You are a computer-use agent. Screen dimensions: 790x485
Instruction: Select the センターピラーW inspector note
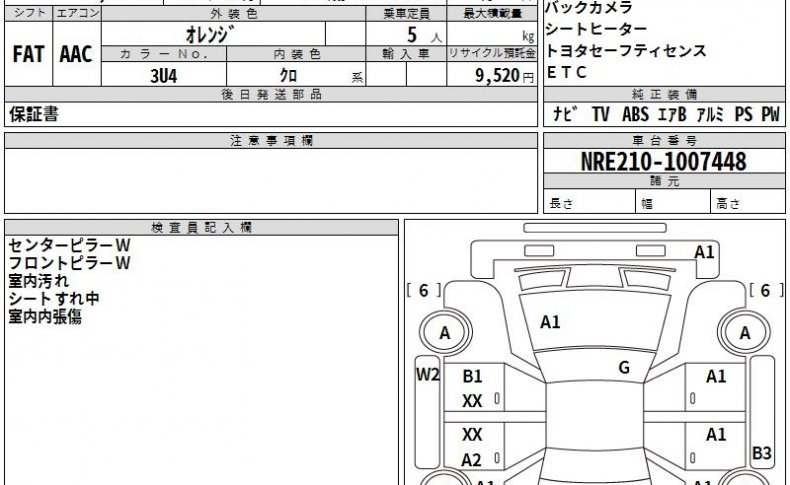(x=70, y=245)
